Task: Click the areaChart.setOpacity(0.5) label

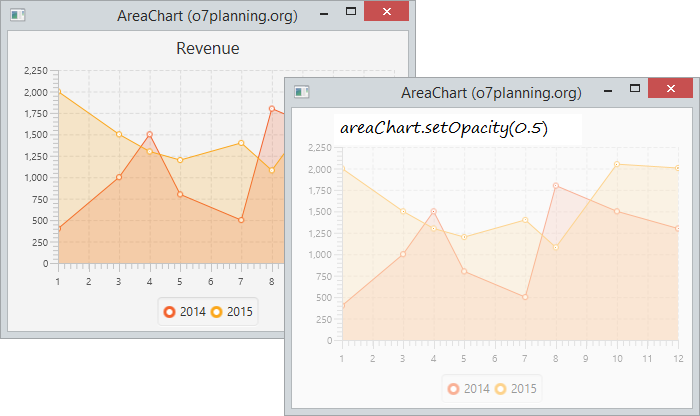Action: 444,128
